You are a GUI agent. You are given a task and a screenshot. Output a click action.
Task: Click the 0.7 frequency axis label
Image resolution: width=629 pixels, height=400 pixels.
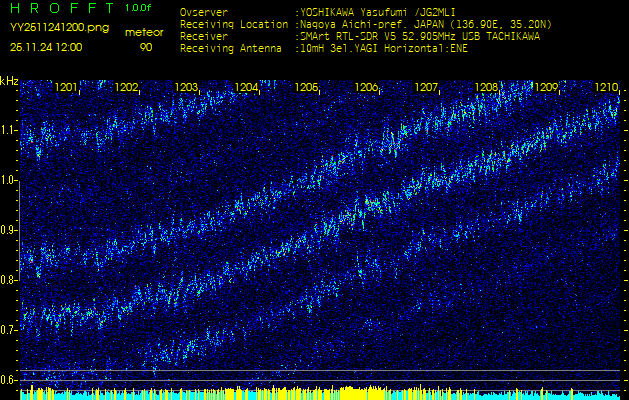tap(9, 329)
